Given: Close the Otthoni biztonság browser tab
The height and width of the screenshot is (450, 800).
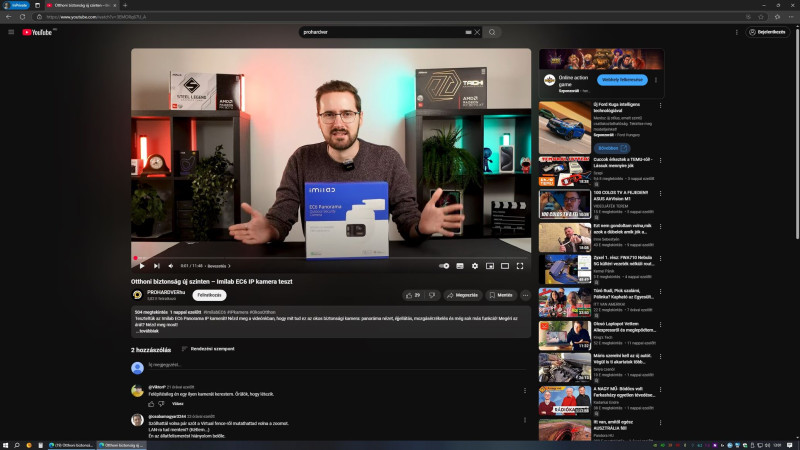Looking at the screenshot, I should coord(115,5).
